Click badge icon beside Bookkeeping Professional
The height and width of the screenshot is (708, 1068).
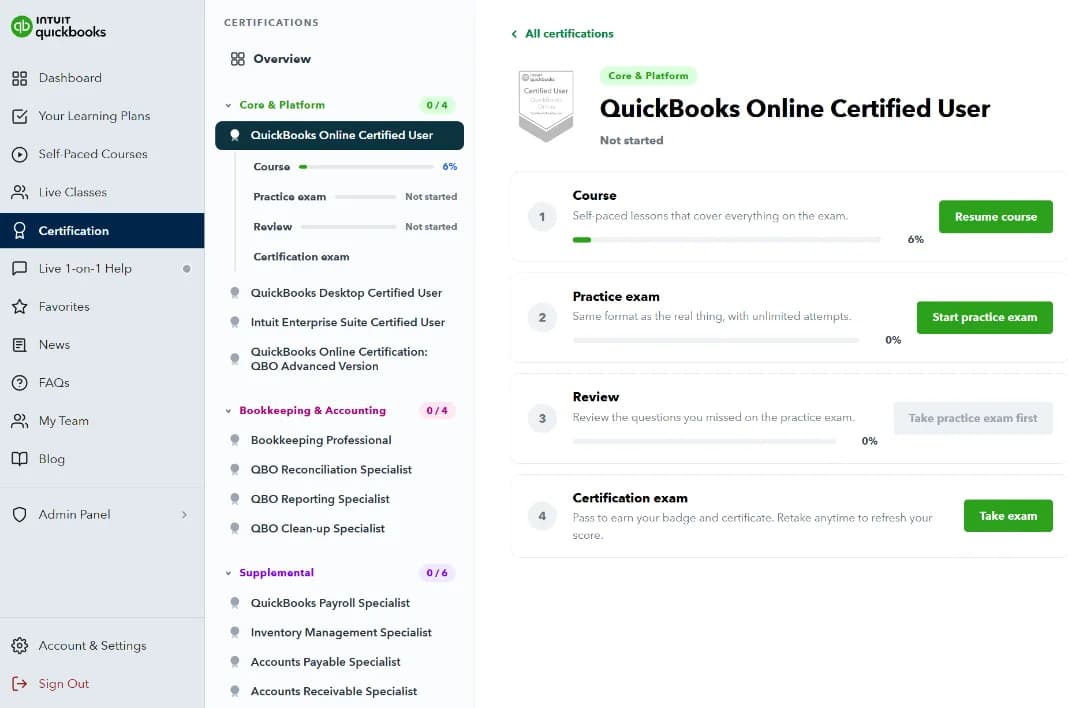(234, 440)
